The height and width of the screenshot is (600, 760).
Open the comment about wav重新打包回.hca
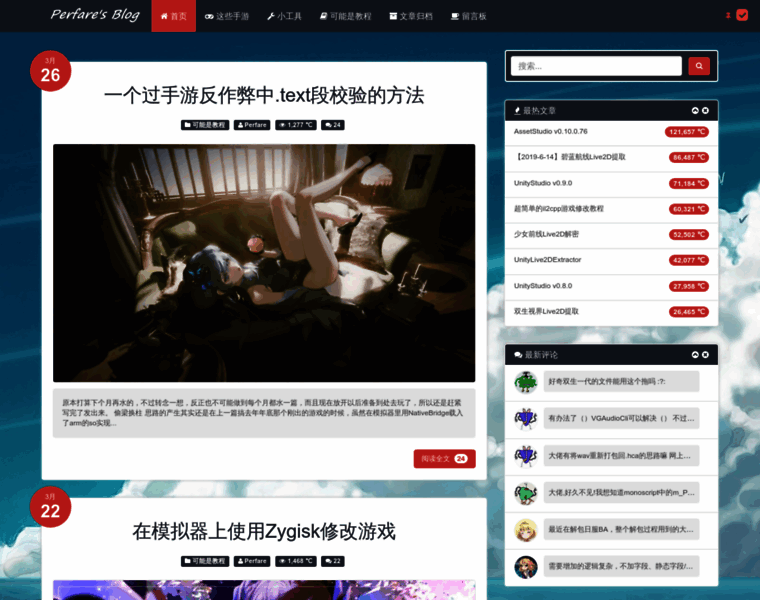621,456
